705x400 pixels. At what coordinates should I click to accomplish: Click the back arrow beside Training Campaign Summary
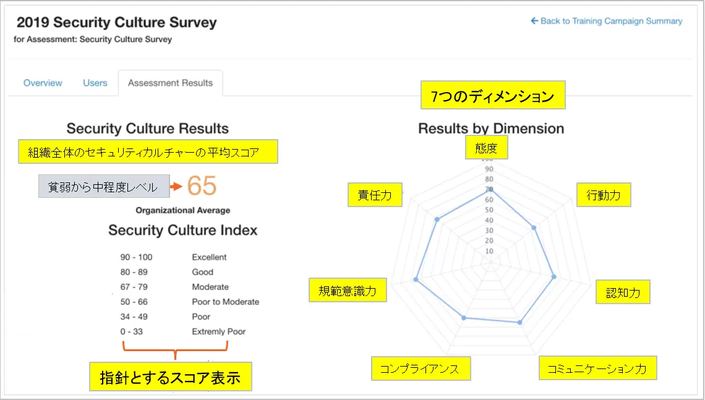[534, 21]
